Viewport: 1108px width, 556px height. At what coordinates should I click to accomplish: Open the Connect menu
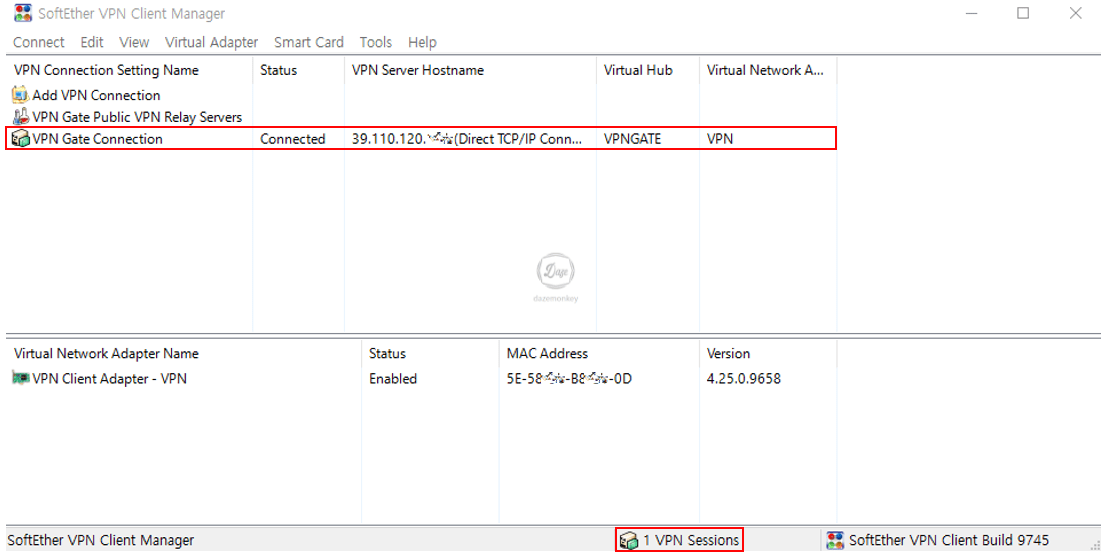tap(38, 42)
